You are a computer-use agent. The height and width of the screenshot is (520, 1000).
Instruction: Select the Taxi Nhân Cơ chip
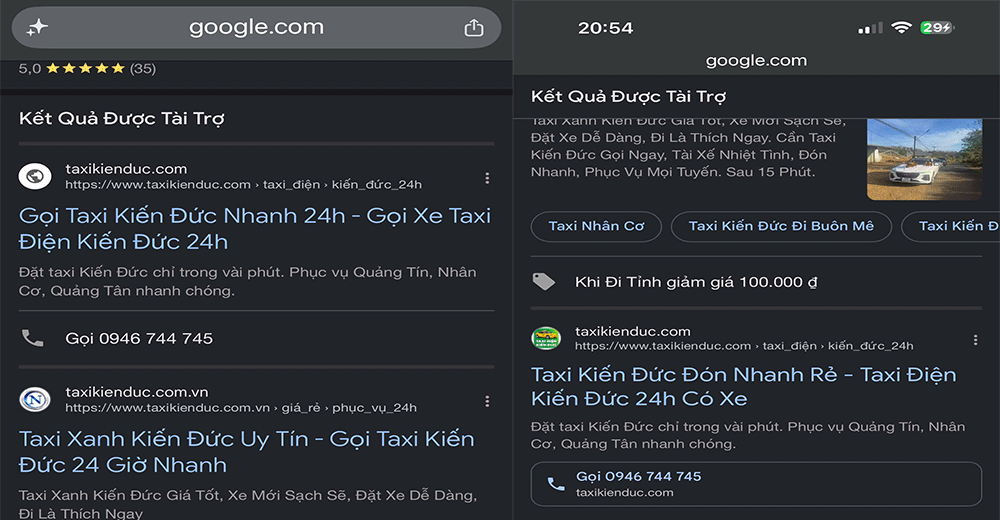point(596,226)
